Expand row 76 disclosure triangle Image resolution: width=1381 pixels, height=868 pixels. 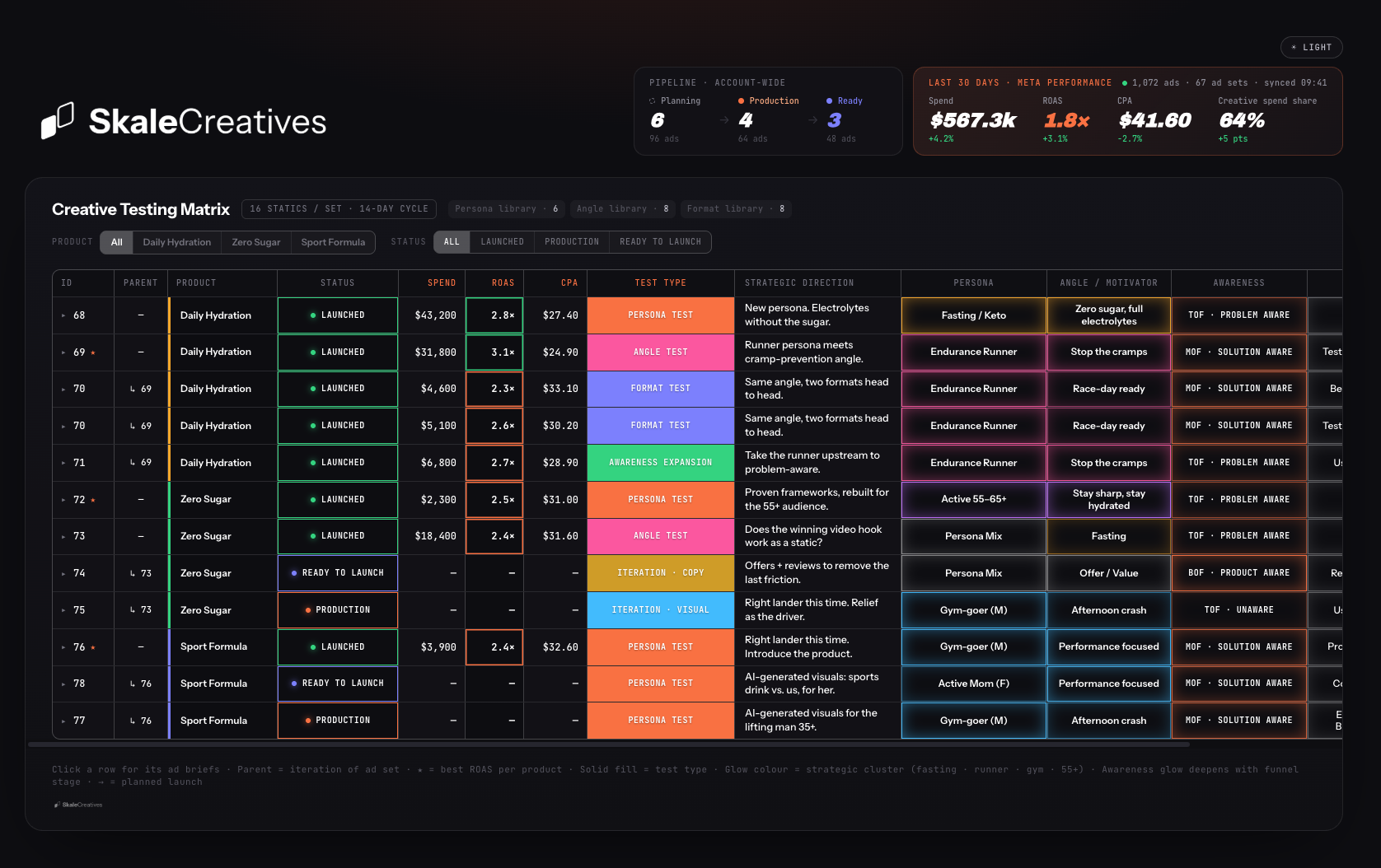tap(63, 647)
